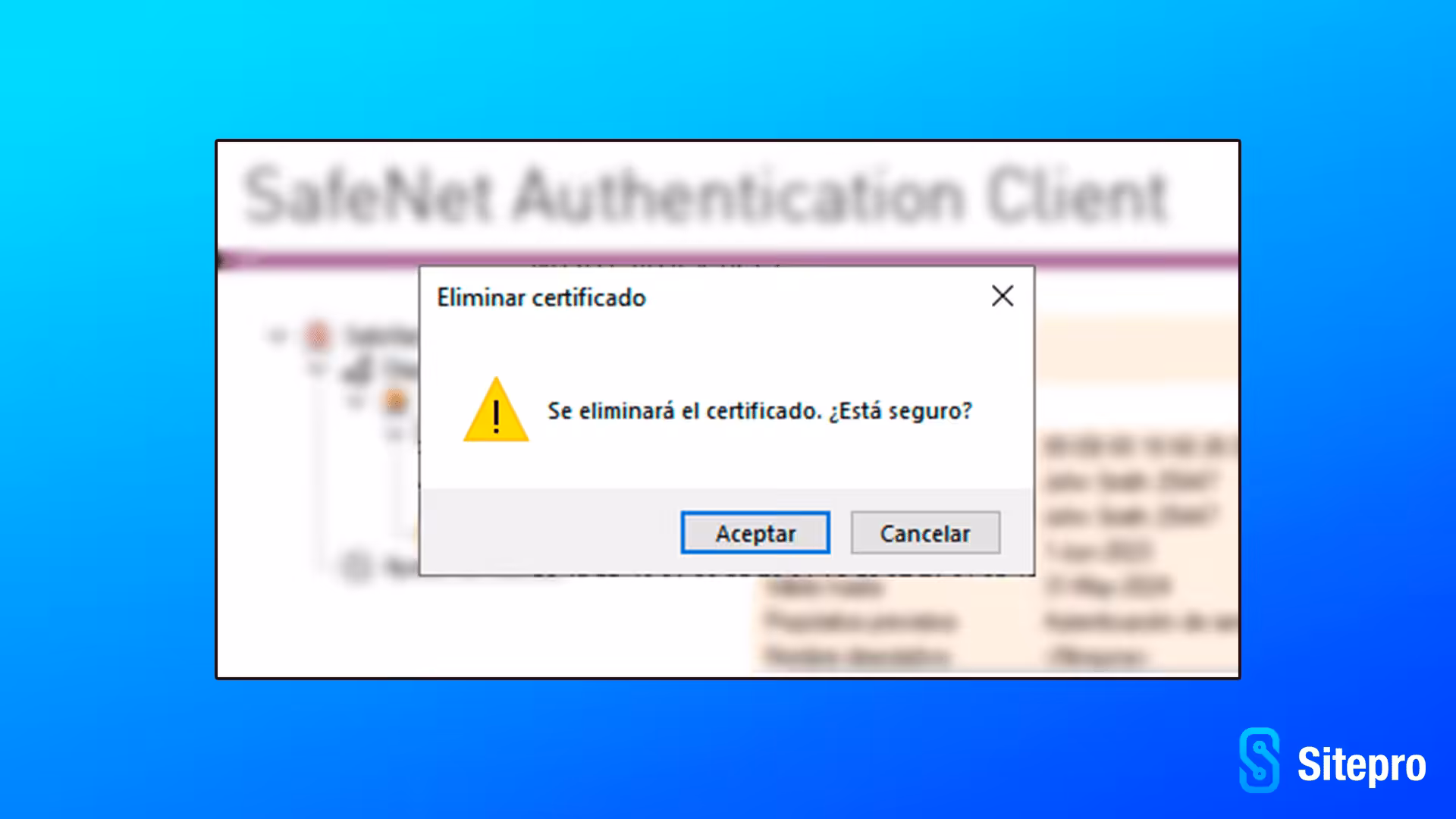1456x819 pixels.
Task: Collapse the top-level tree node arrow
Action: pyautogui.click(x=278, y=335)
